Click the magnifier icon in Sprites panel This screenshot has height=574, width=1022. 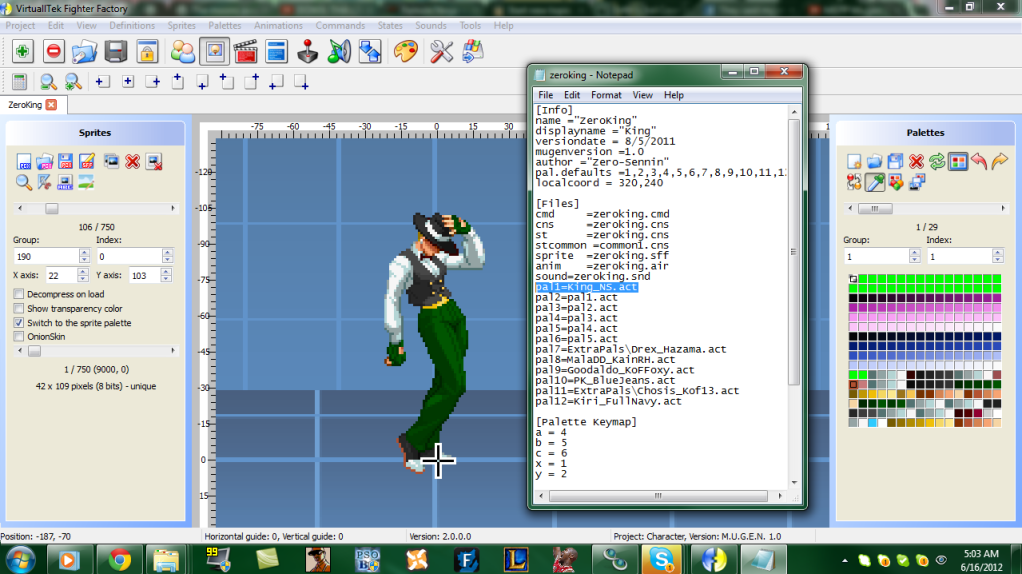tap(24, 182)
